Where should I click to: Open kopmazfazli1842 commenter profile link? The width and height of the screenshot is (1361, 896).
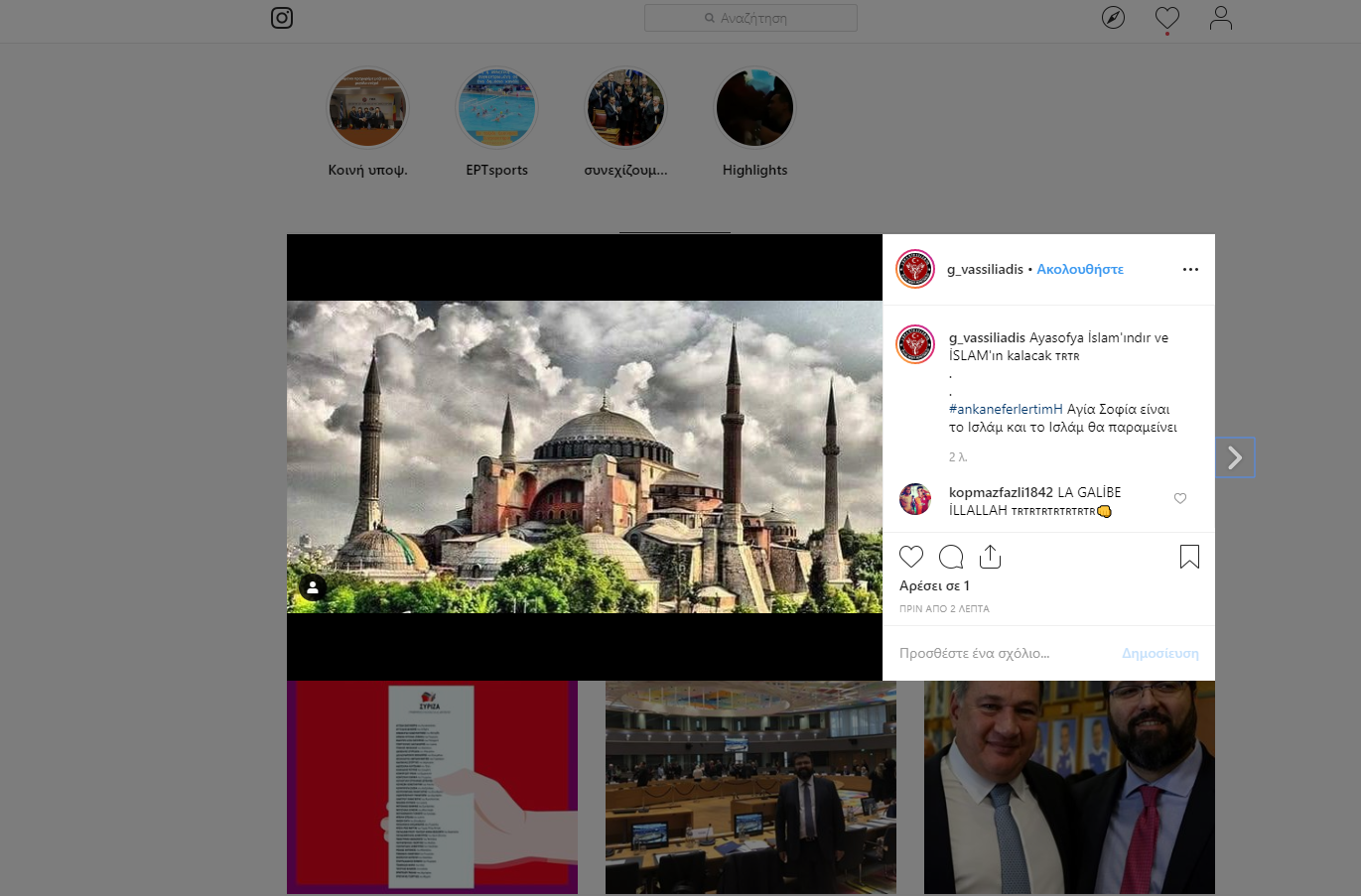coord(1001,492)
